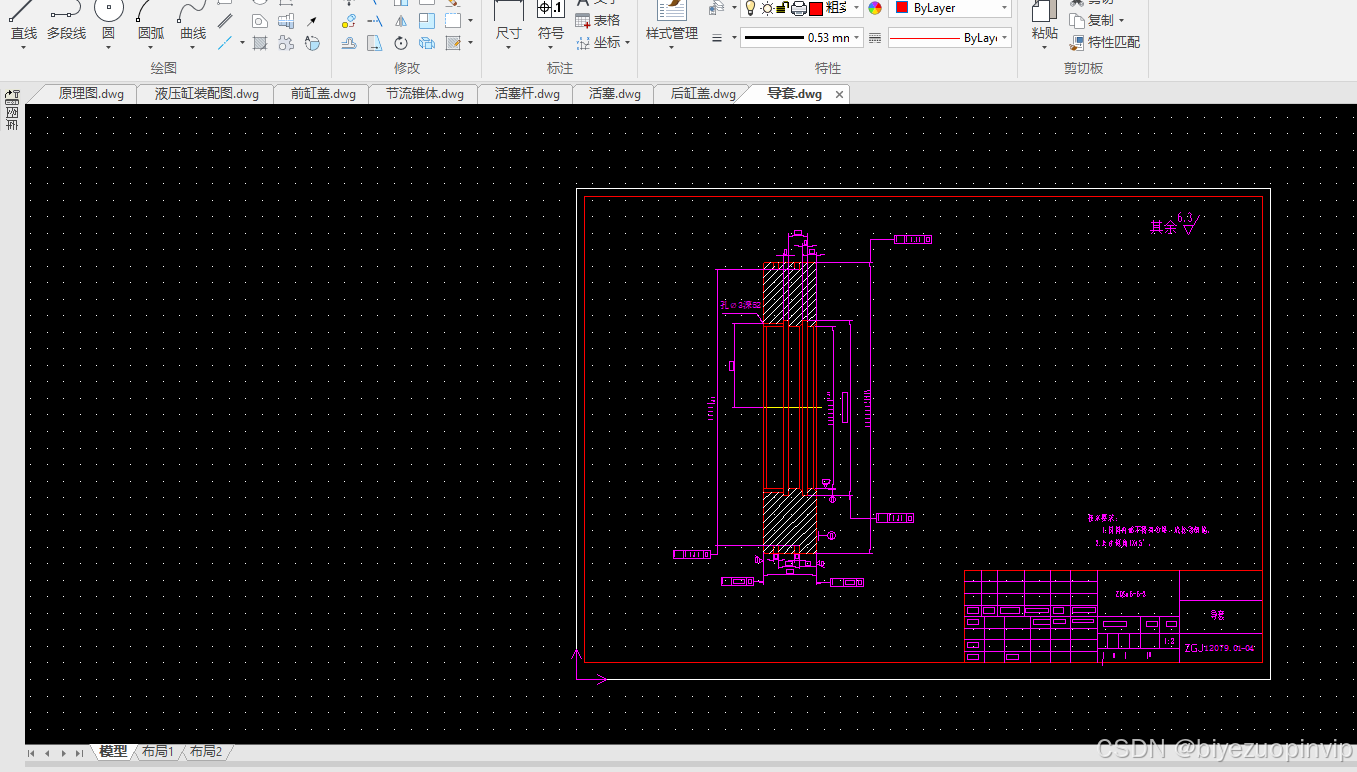This screenshot has height=772, width=1357.
Task: Select the 圆弧 arc tool
Action: click(151, 21)
